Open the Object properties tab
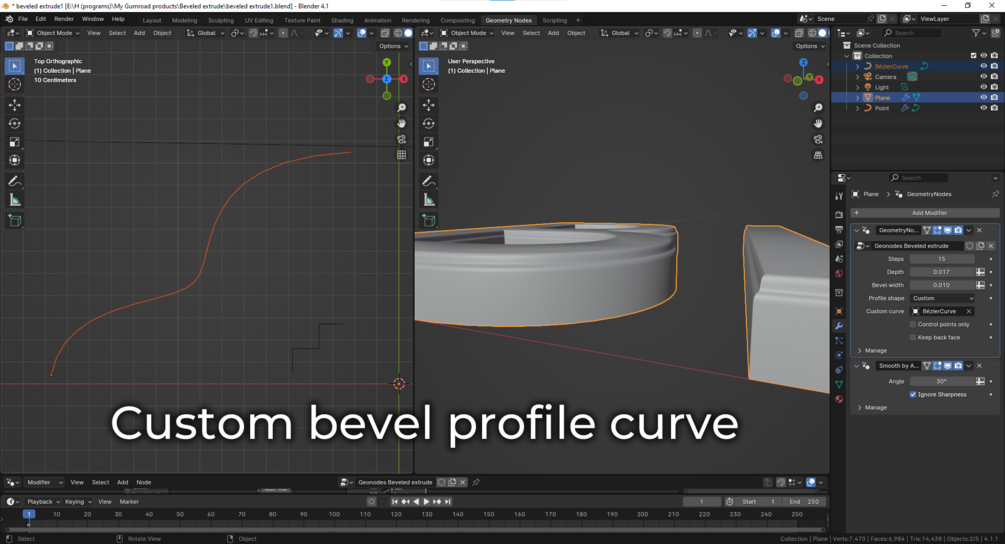The width and height of the screenshot is (1005, 544). coord(839,311)
